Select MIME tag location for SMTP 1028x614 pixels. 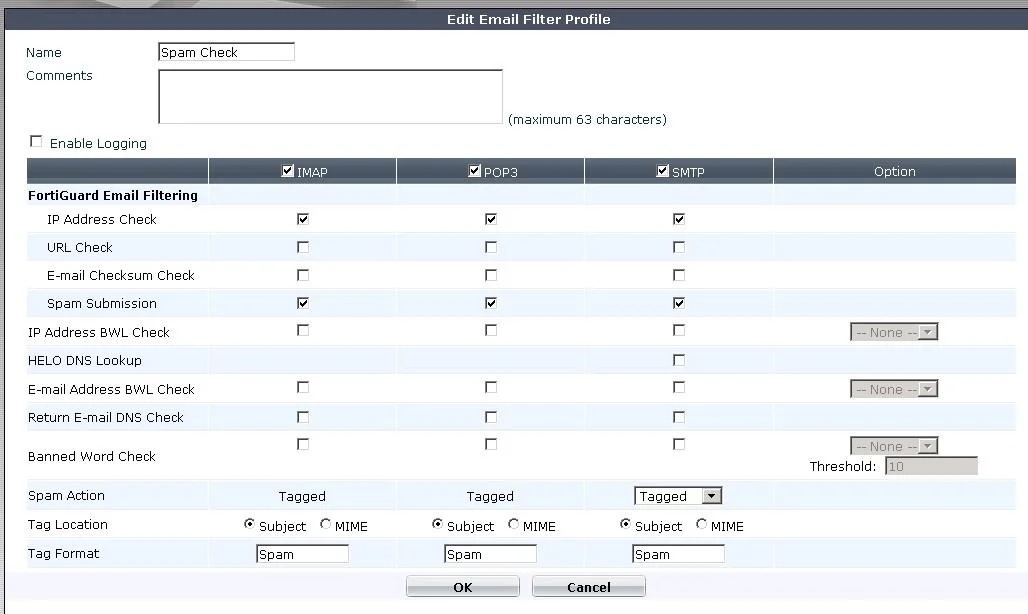click(x=702, y=524)
